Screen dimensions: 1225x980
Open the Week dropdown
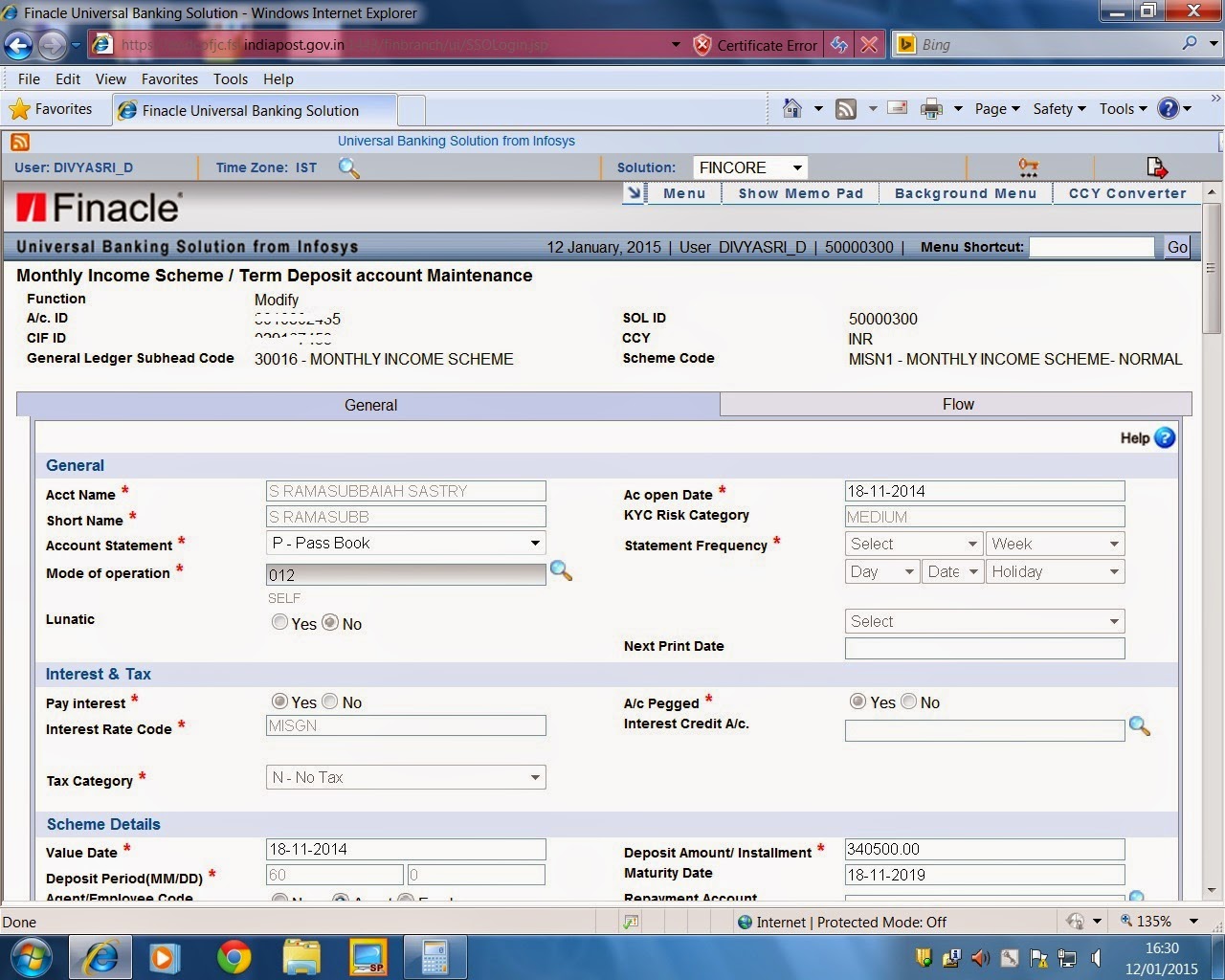(1056, 544)
